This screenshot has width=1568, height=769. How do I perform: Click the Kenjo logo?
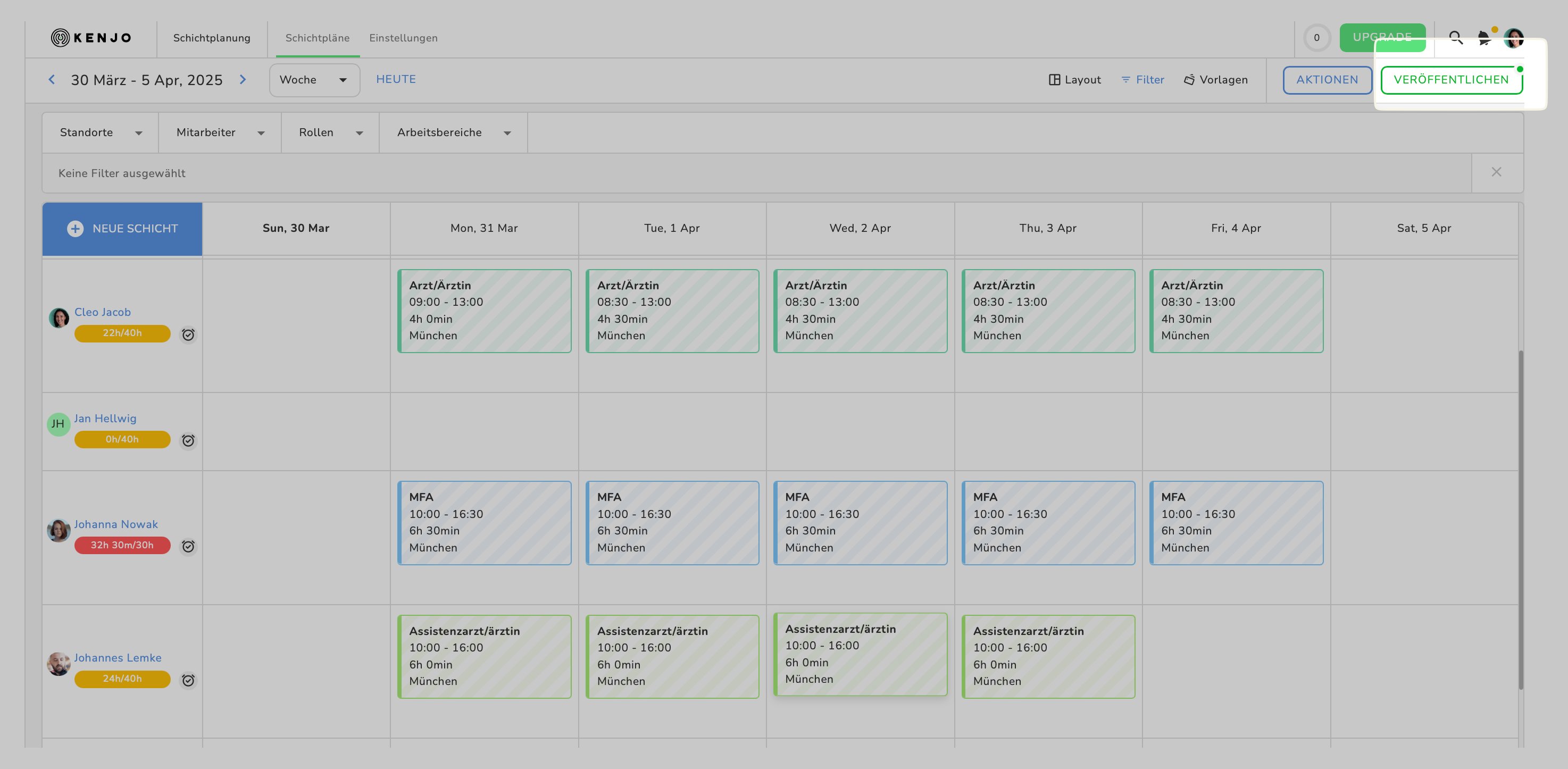pyautogui.click(x=91, y=38)
